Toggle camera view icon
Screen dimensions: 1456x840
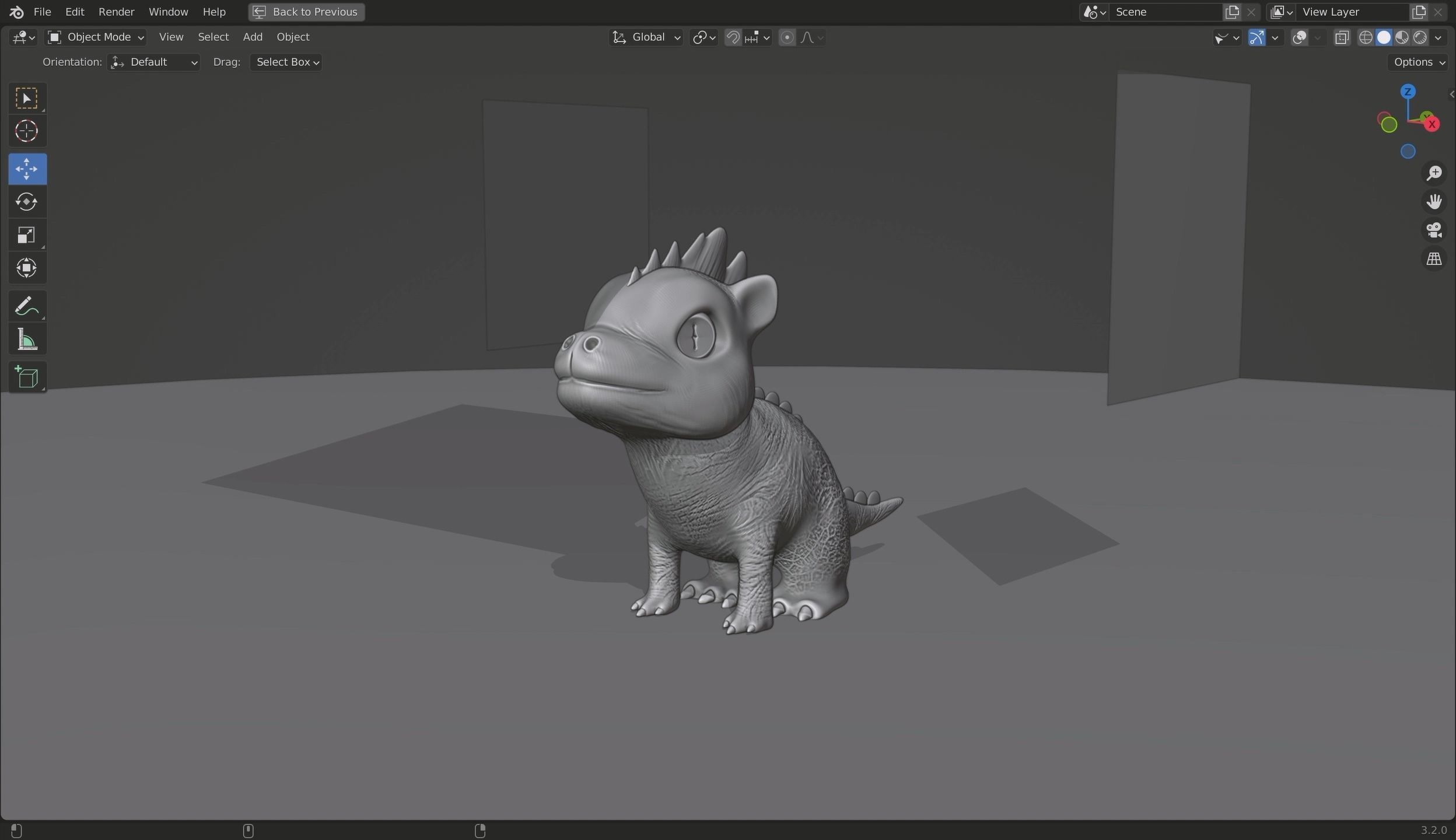point(1434,230)
